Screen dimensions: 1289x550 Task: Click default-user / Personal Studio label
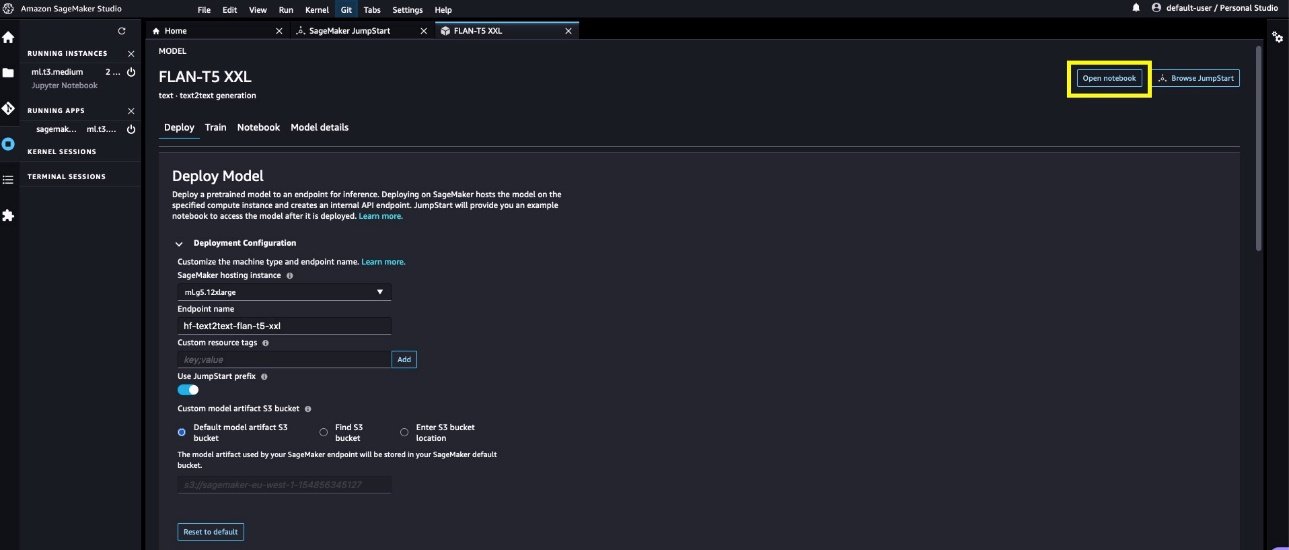[1222, 8]
